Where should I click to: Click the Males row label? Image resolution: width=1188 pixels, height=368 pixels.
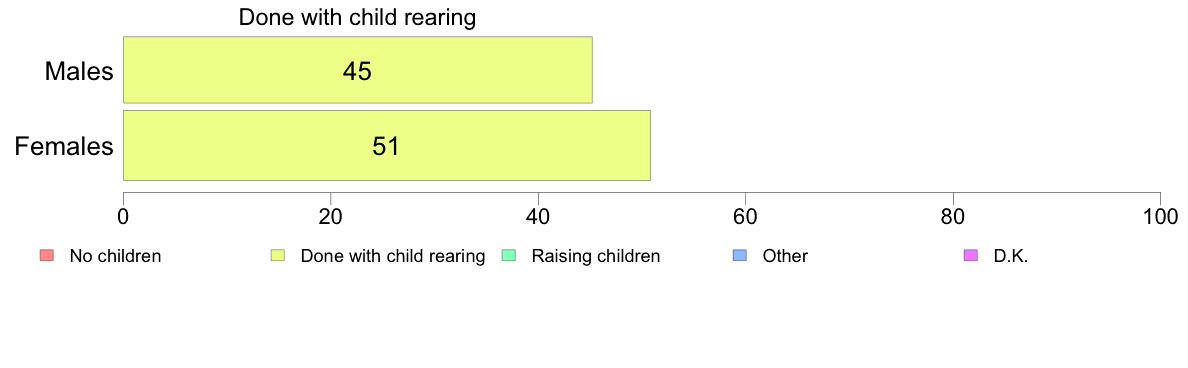(79, 71)
